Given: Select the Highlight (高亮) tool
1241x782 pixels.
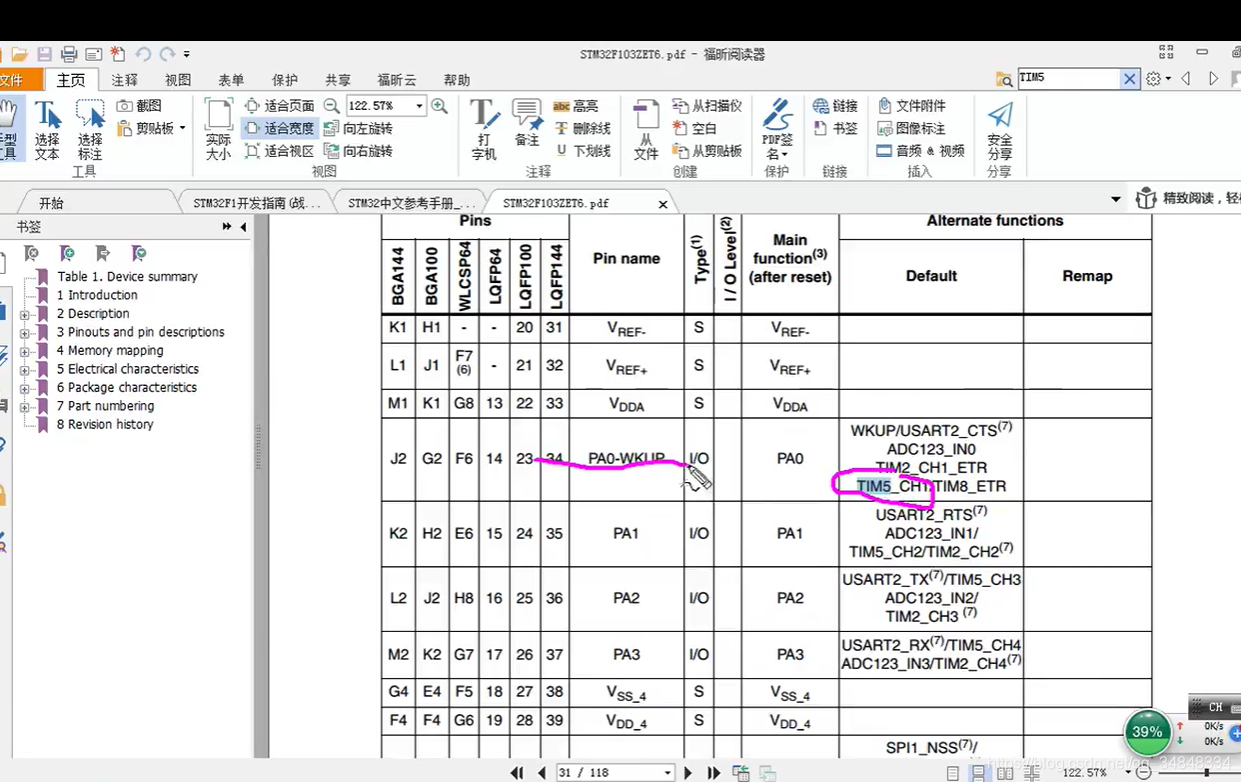Looking at the screenshot, I should 575,105.
